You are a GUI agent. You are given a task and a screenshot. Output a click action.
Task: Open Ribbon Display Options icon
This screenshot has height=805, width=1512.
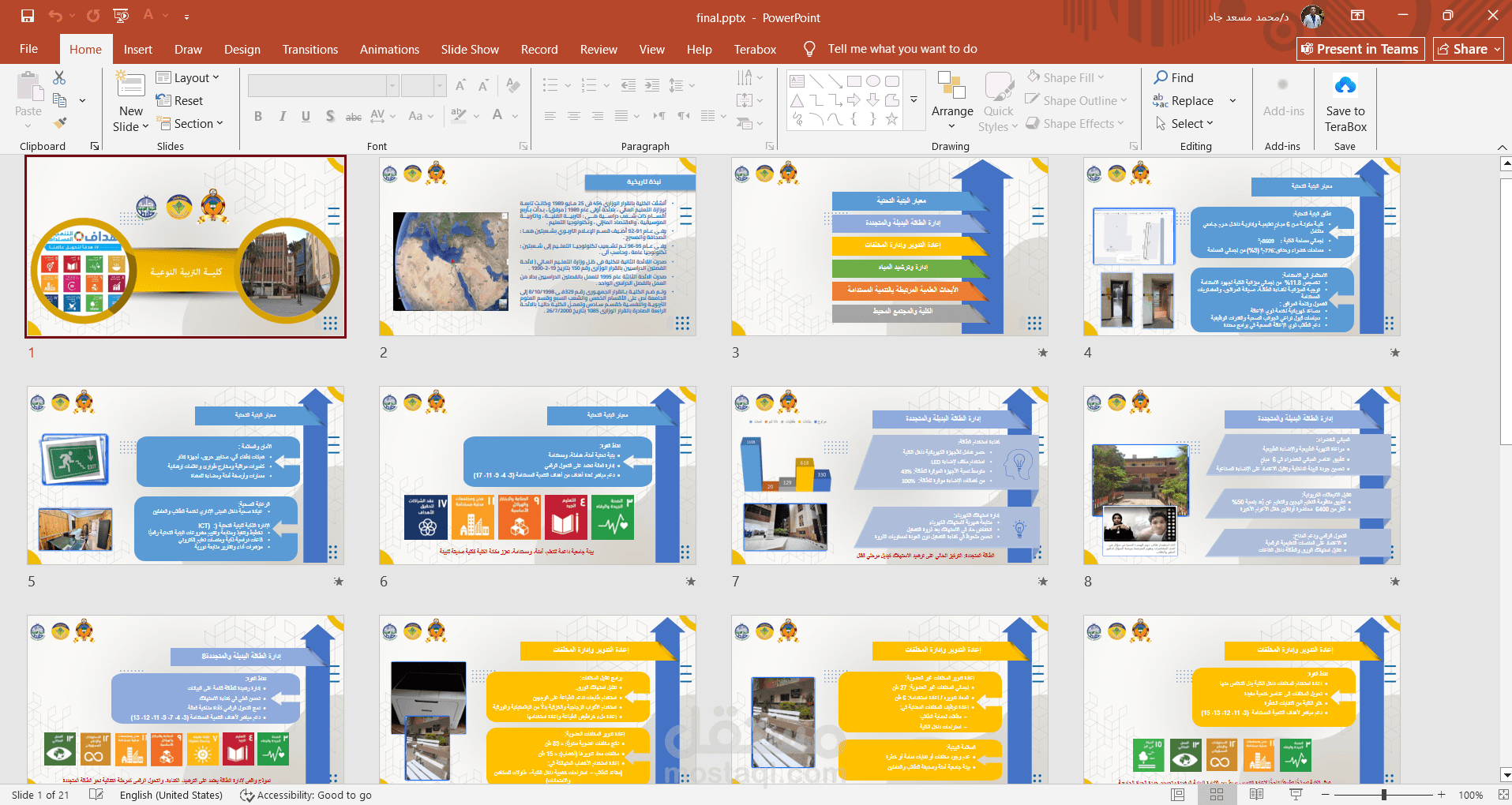point(1357,16)
